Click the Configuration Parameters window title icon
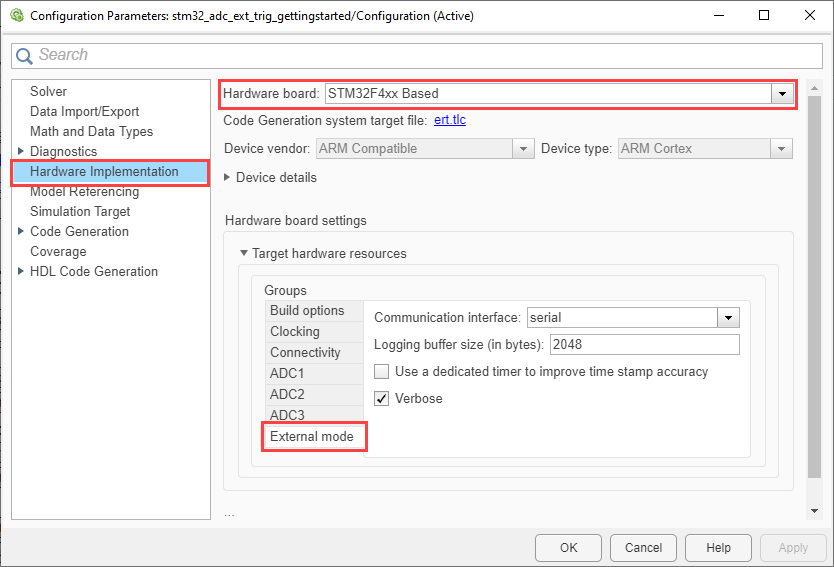834x567 pixels. (x=15, y=16)
